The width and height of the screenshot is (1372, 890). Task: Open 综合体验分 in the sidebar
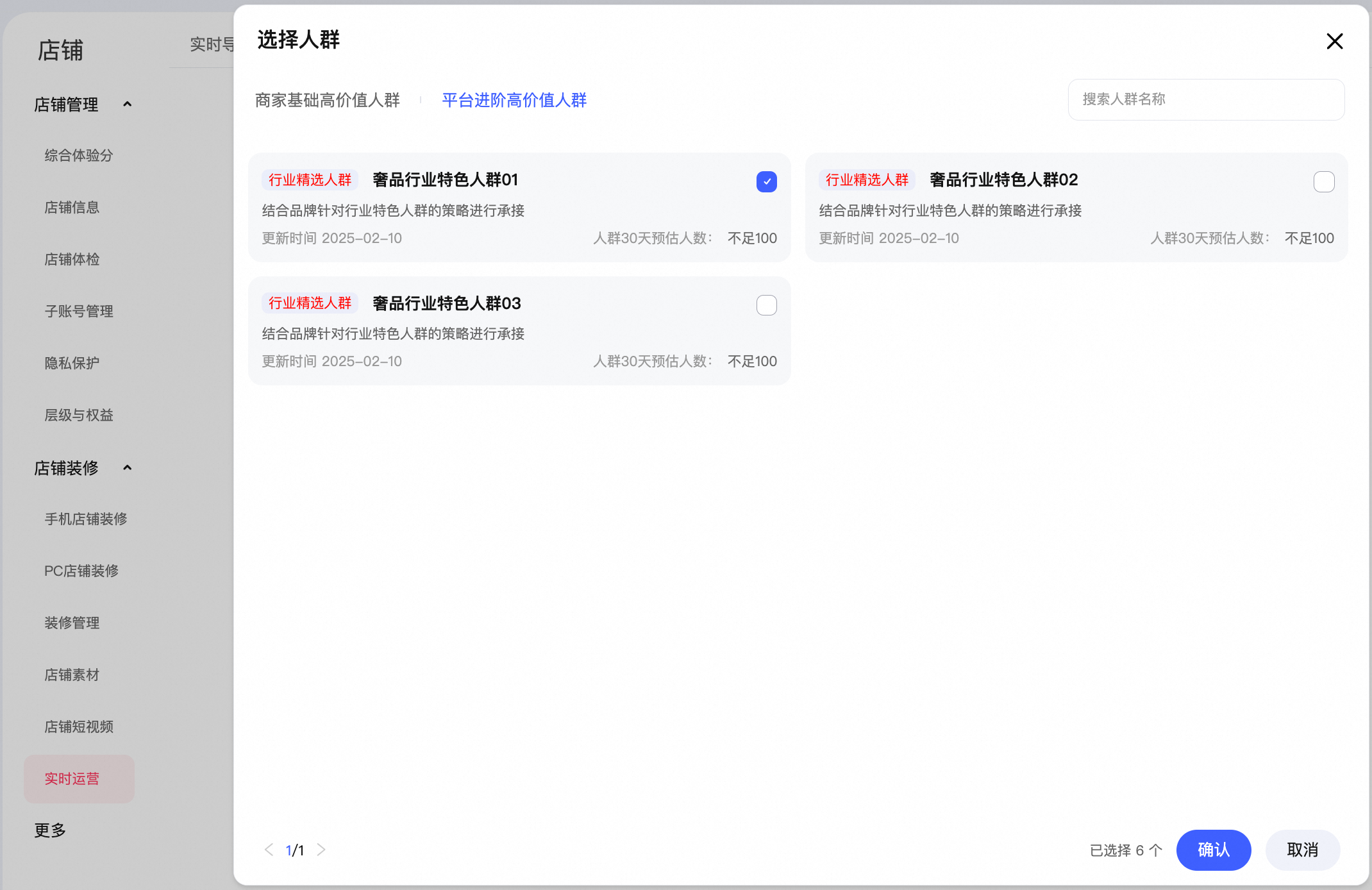[78, 155]
